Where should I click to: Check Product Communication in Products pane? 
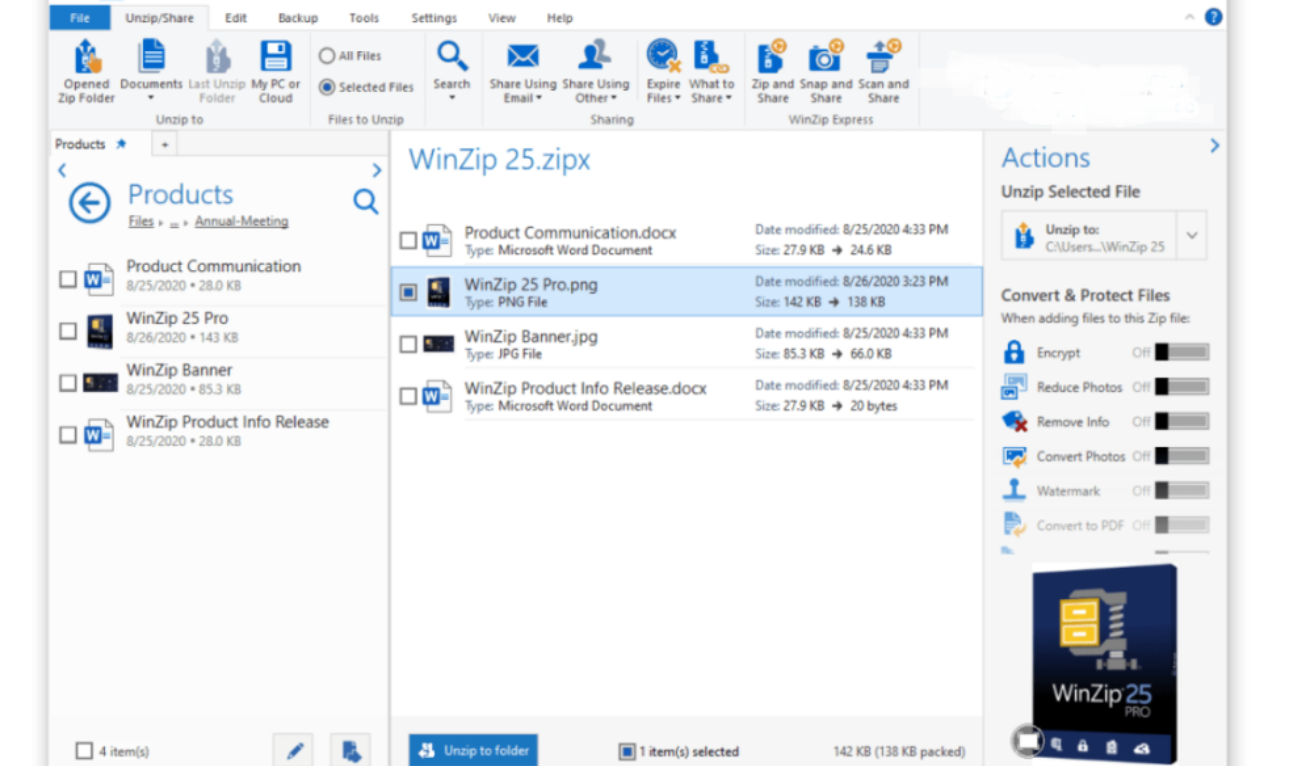(x=67, y=279)
